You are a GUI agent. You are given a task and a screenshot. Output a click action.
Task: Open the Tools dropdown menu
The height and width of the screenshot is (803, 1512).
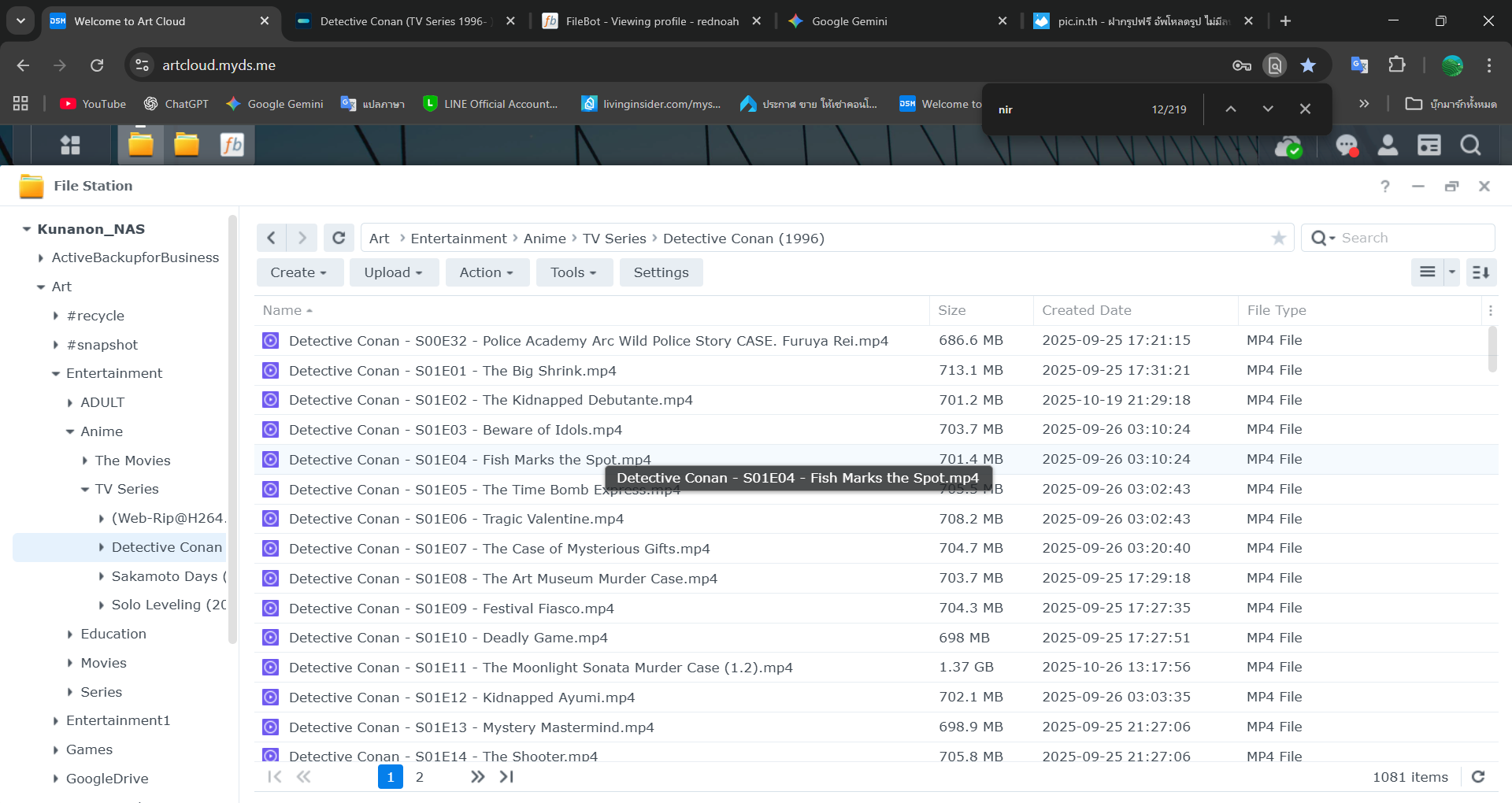click(574, 272)
